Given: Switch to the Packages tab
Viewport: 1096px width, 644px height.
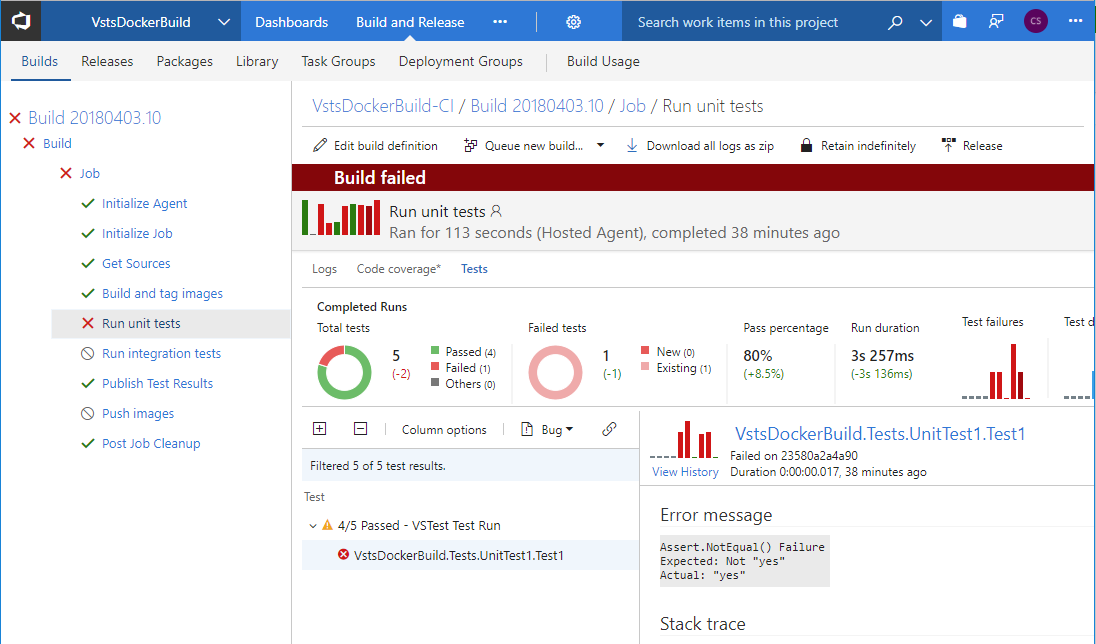Looking at the screenshot, I should [185, 62].
